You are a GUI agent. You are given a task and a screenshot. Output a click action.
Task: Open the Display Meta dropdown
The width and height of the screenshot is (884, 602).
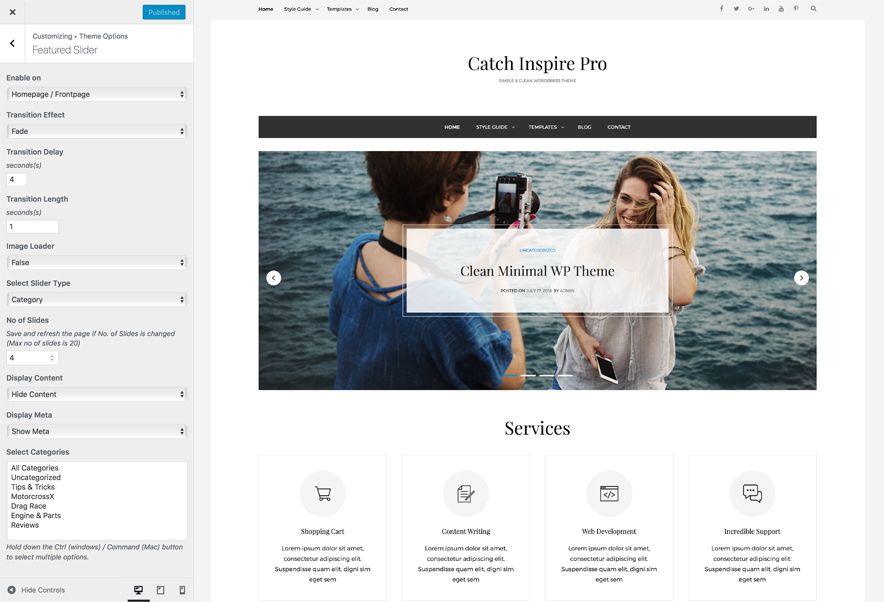coord(97,432)
